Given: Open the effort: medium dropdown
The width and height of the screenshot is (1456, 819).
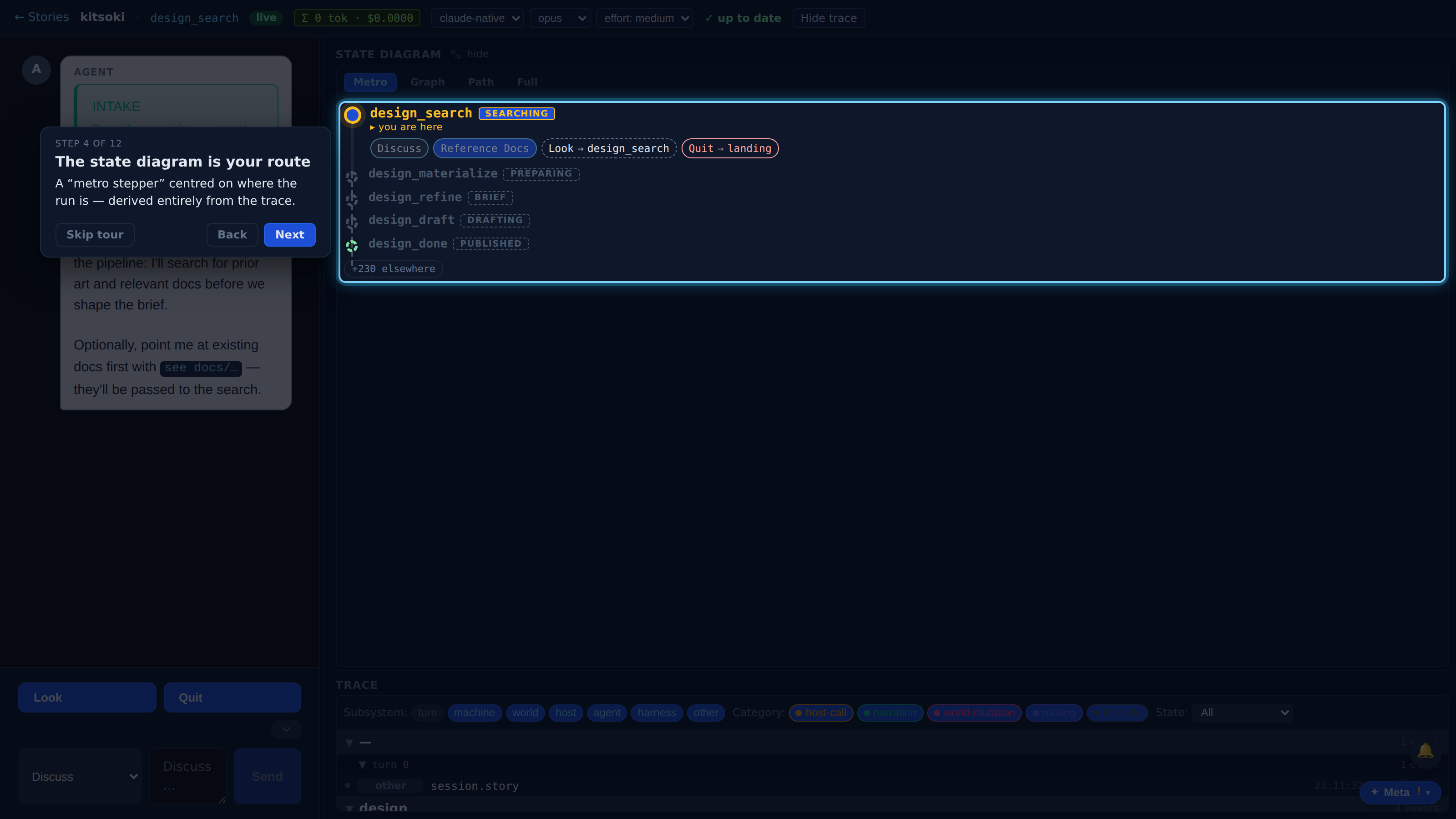Looking at the screenshot, I should pos(645,18).
